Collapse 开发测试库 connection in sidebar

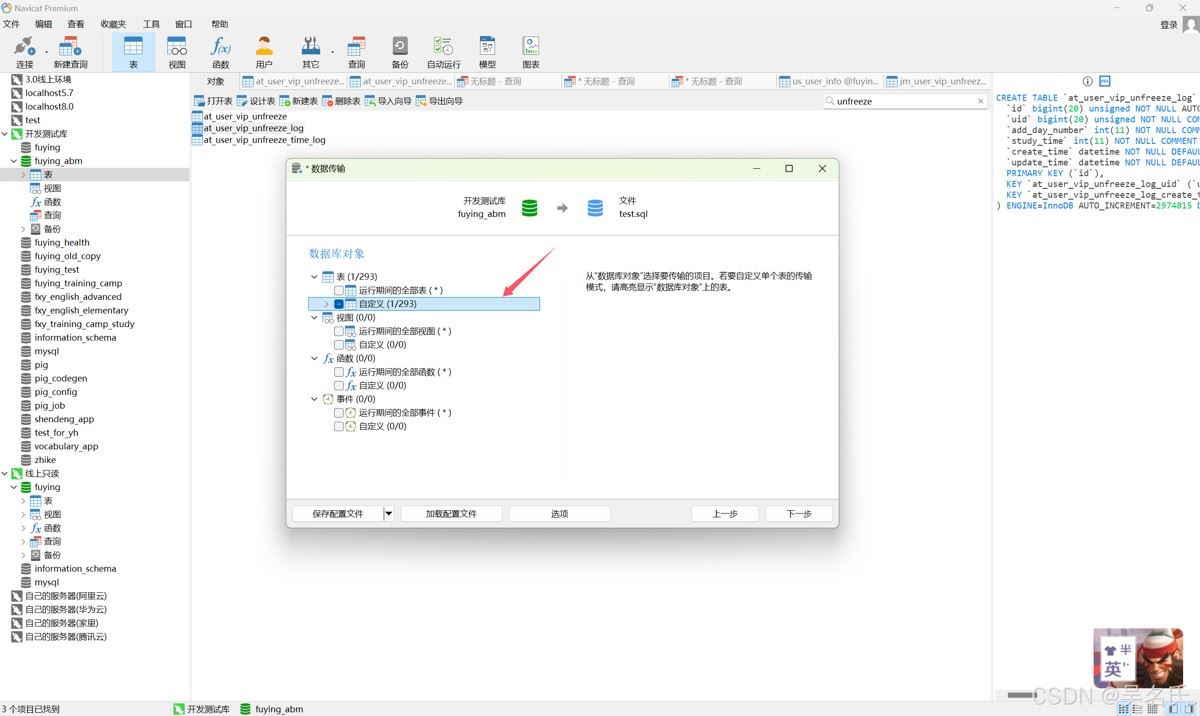4,134
